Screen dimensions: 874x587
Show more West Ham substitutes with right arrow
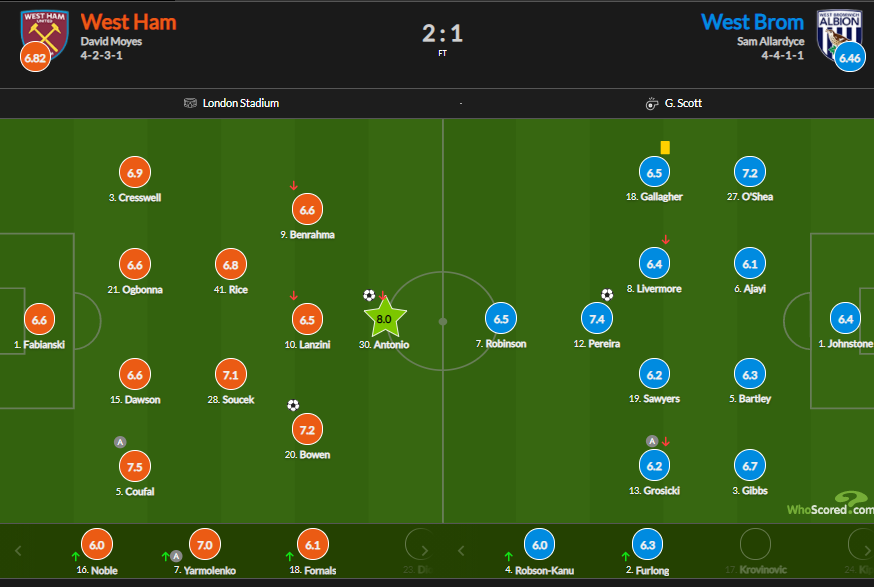[x=427, y=550]
